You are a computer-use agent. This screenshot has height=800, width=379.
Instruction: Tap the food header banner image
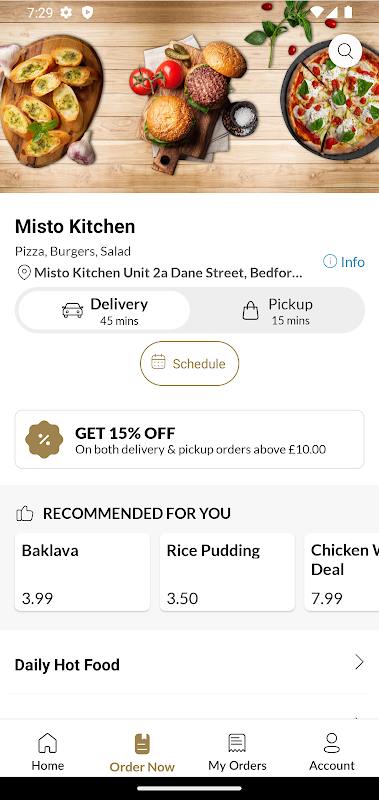pos(189,96)
